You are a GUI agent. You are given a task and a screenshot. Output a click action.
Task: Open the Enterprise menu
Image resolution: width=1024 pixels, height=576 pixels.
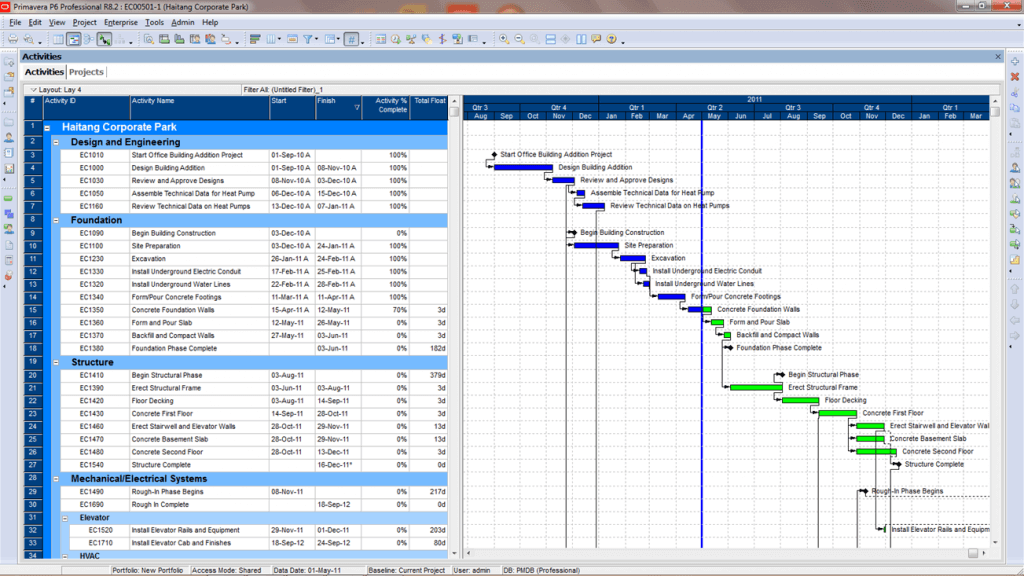(x=121, y=22)
